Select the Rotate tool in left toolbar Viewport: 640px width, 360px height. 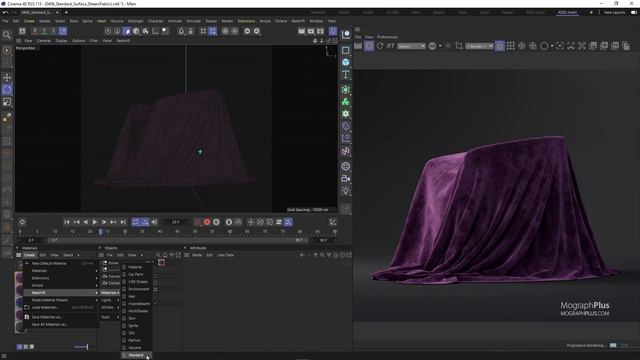[7, 89]
